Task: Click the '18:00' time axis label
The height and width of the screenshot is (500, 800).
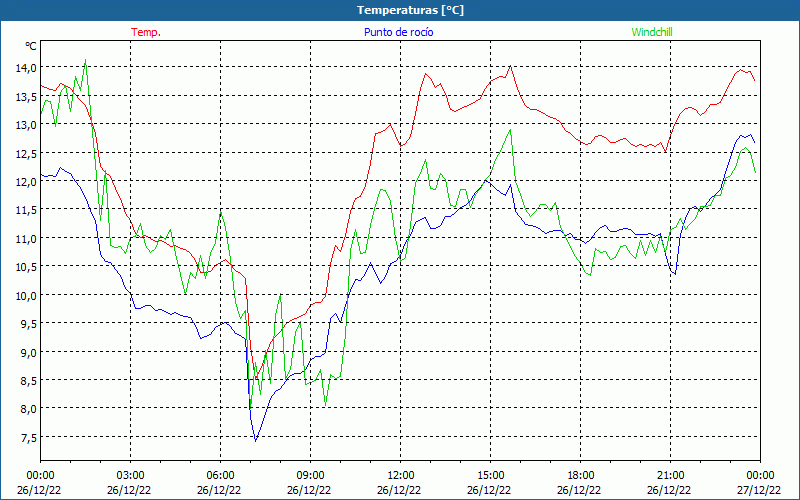Action: coord(581,476)
